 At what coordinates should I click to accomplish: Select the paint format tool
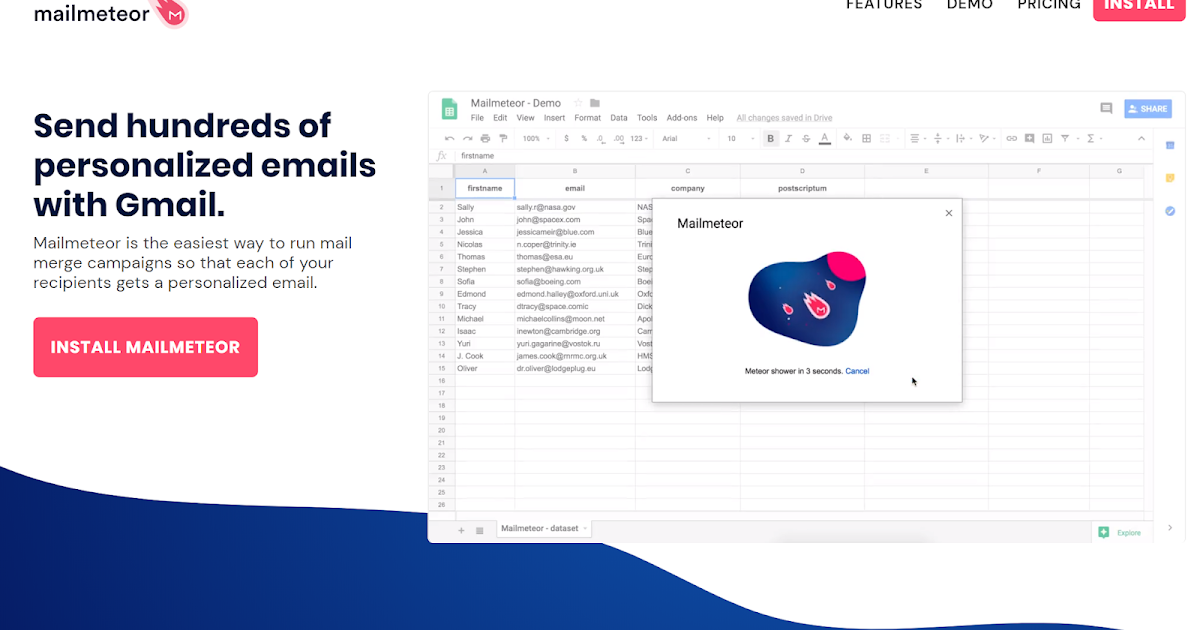point(503,138)
